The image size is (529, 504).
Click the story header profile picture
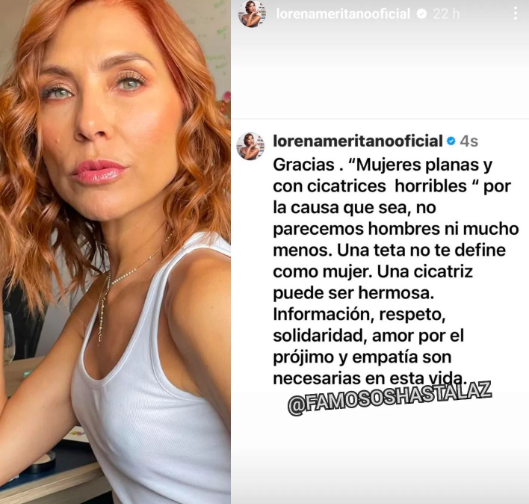click(x=252, y=13)
